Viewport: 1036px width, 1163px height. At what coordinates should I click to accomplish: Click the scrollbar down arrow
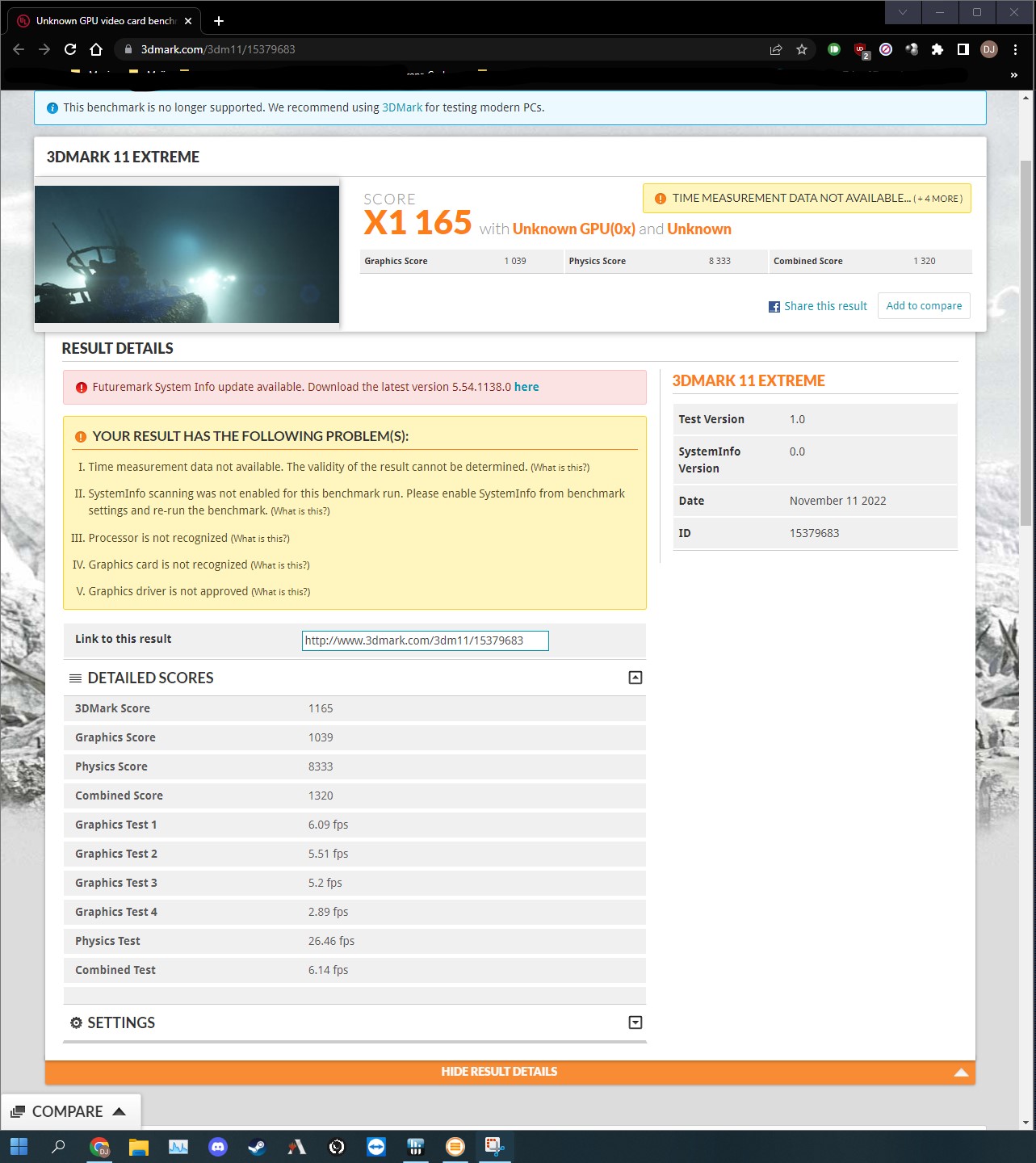click(1026, 1122)
